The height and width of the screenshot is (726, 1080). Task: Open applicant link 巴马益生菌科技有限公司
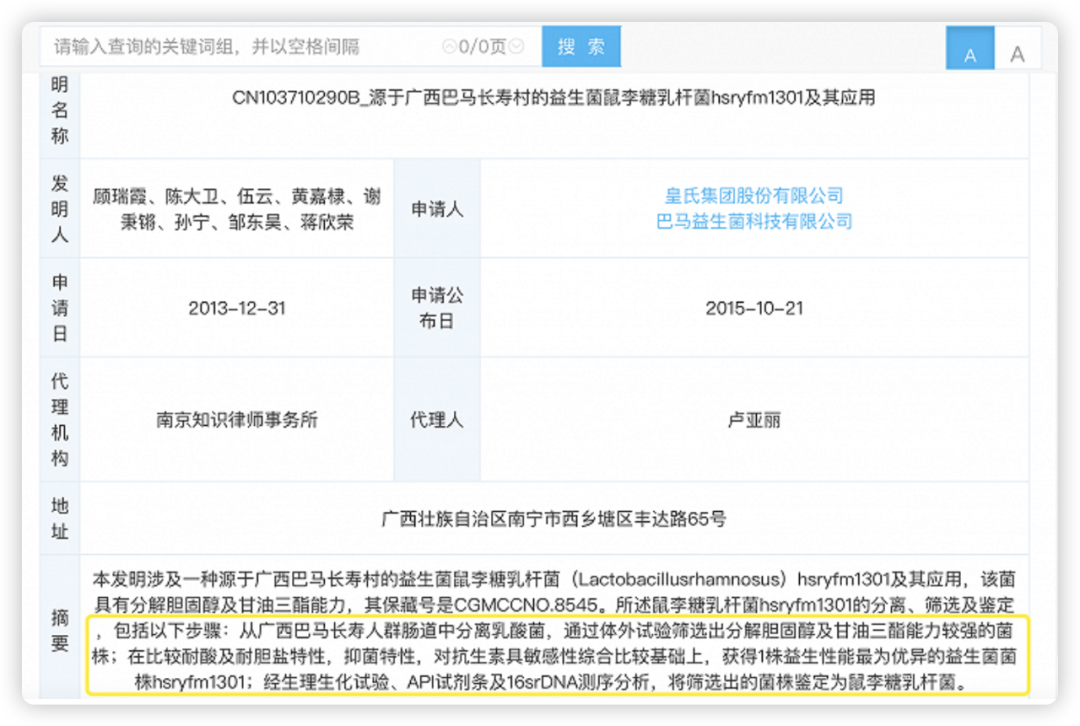click(754, 221)
